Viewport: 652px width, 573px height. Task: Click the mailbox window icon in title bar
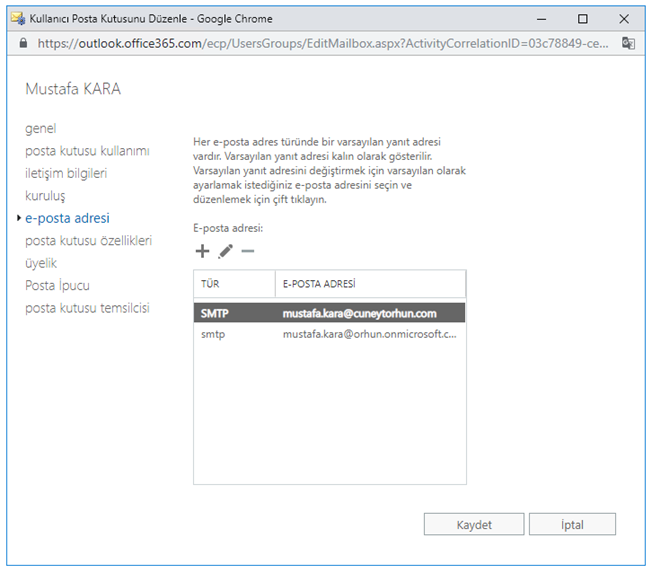point(18,19)
